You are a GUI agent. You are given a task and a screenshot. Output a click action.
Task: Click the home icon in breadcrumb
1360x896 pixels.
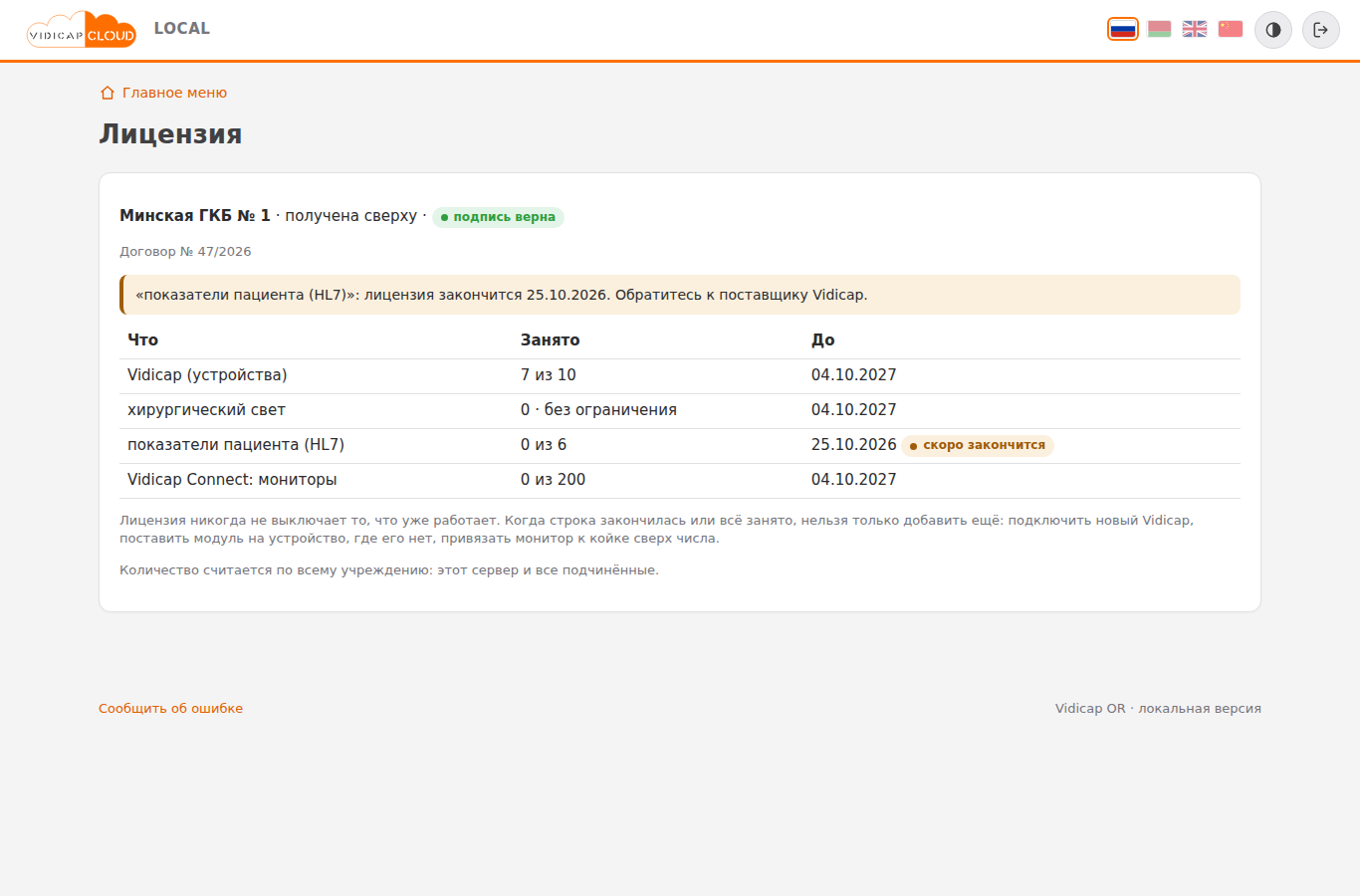[x=108, y=93]
